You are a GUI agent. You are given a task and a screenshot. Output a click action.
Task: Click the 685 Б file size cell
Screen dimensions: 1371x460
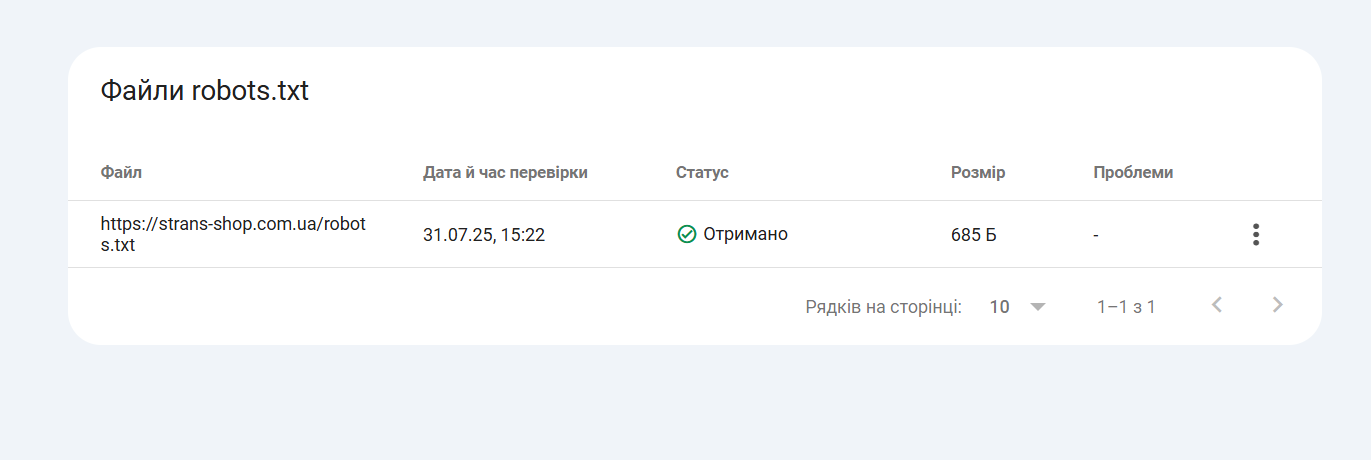pos(973,235)
